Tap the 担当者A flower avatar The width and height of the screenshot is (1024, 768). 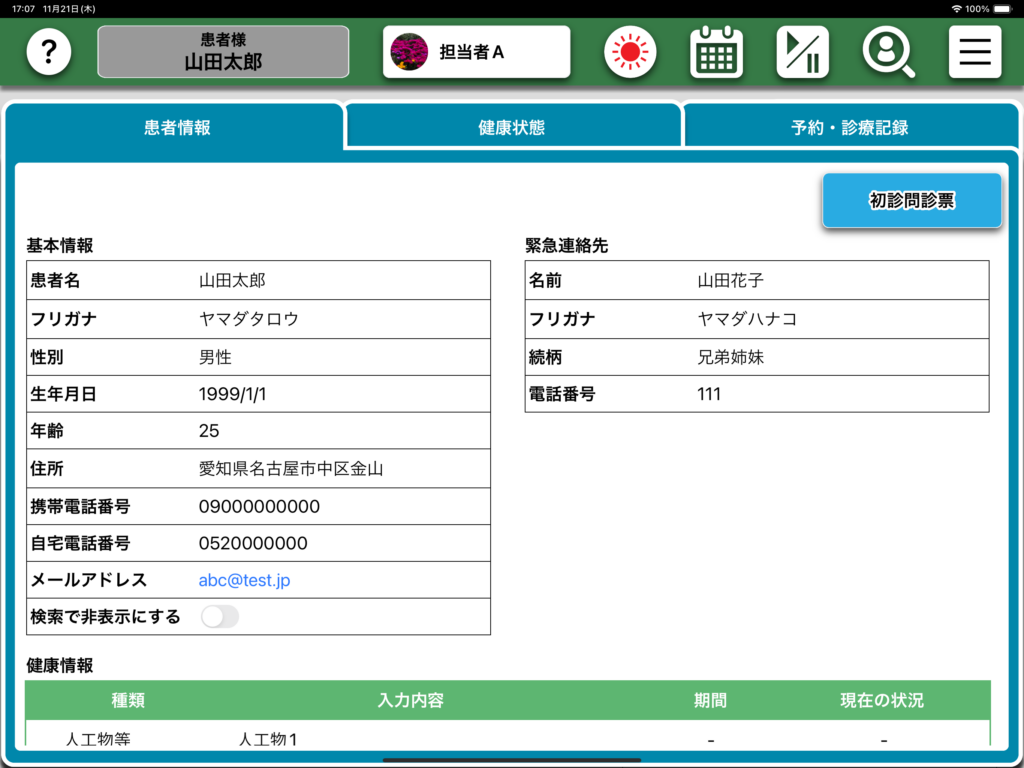pos(409,52)
